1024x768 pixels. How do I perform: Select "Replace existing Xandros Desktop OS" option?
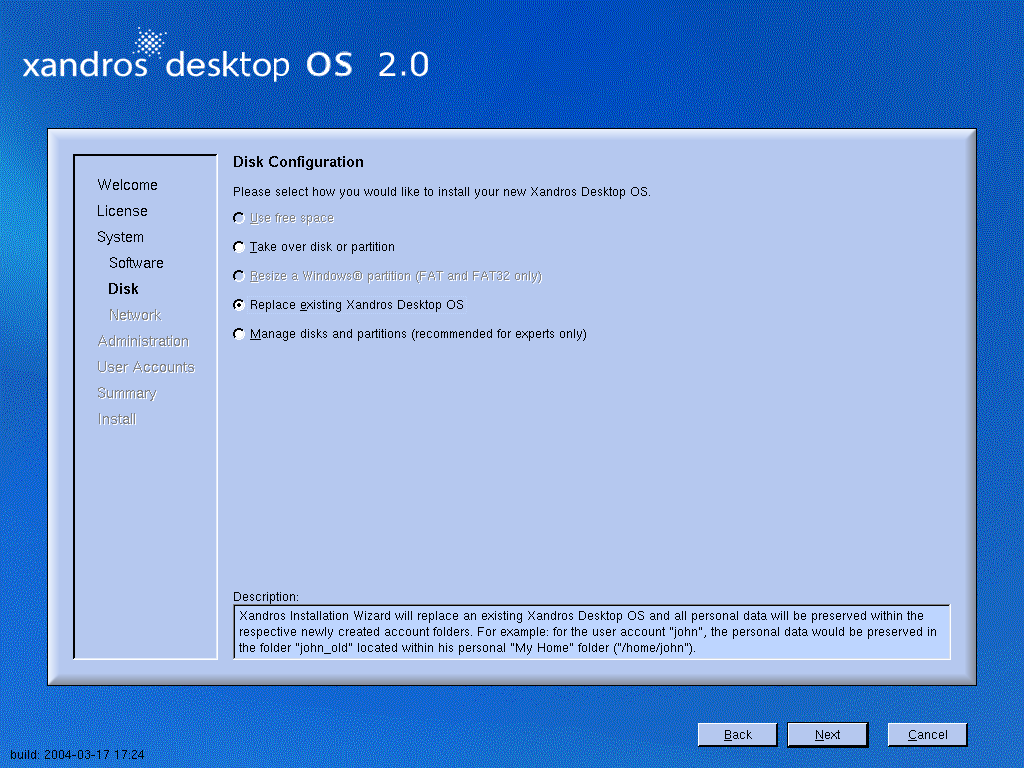pyautogui.click(x=239, y=305)
